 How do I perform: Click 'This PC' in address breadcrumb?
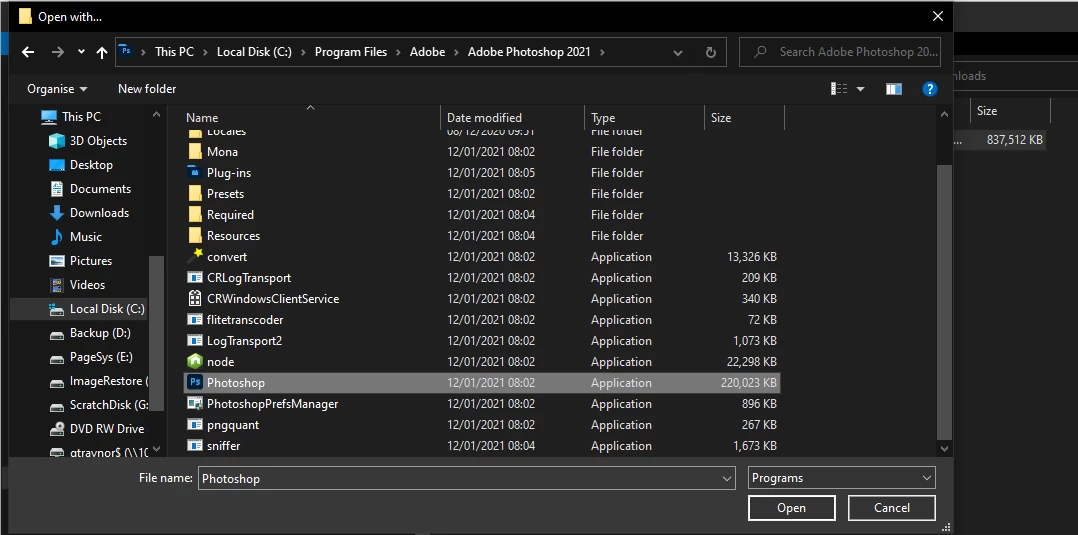click(175, 52)
